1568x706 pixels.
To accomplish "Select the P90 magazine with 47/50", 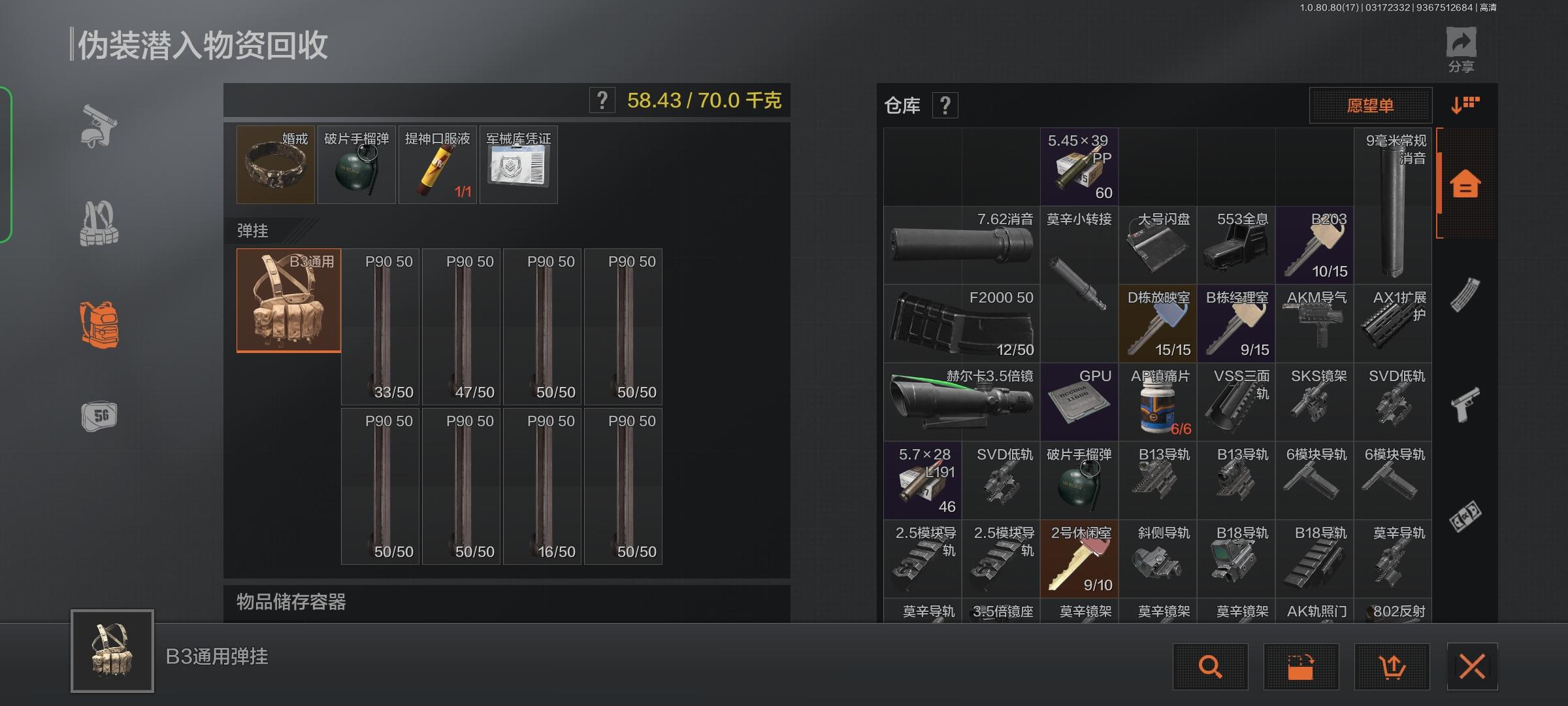I will (x=463, y=327).
